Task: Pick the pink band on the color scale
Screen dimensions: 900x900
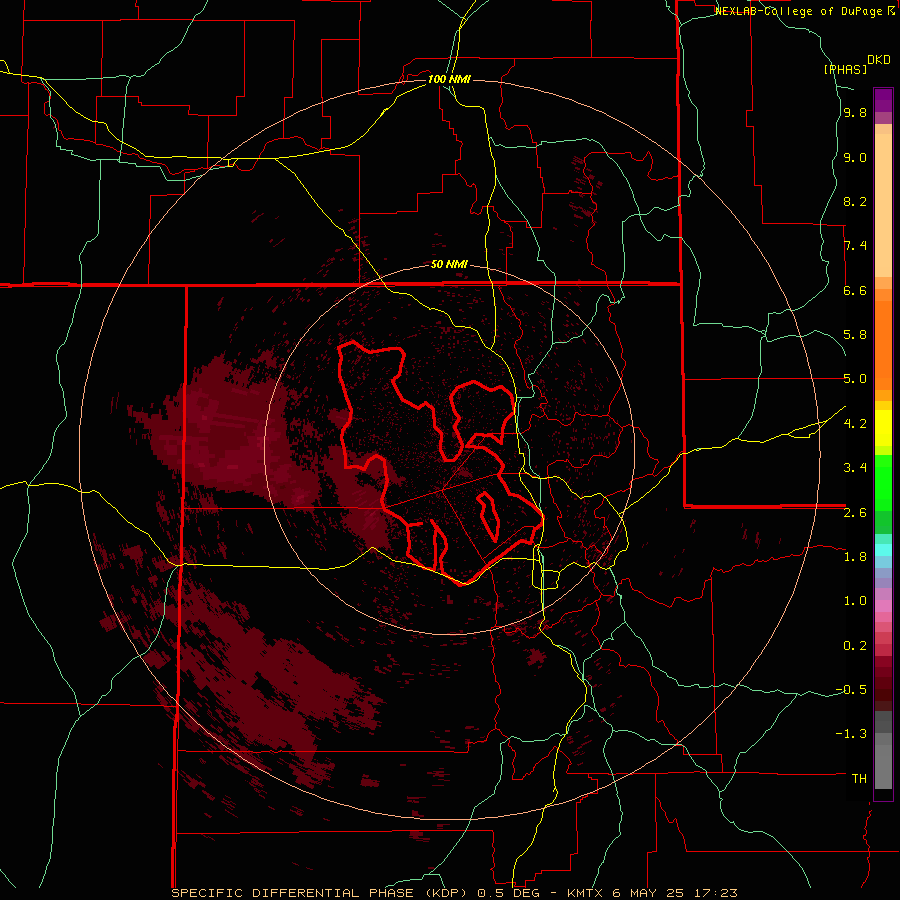Action: pos(883,606)
